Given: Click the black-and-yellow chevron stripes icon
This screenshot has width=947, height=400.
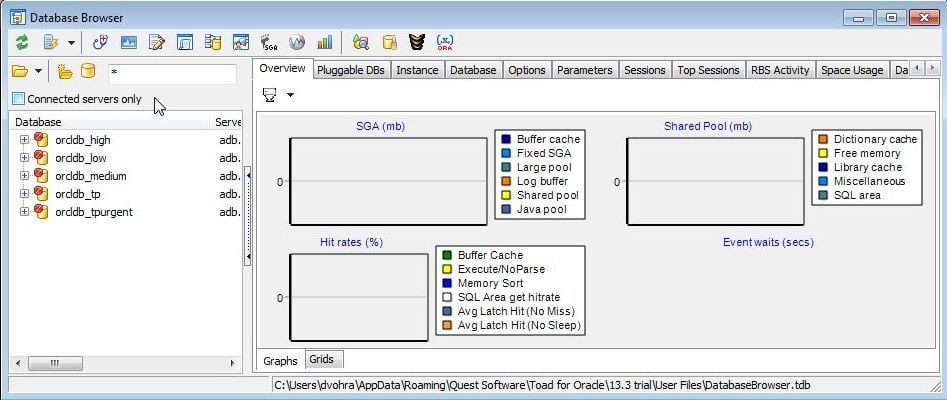Looking at the screenshot, I should [417, 42].
